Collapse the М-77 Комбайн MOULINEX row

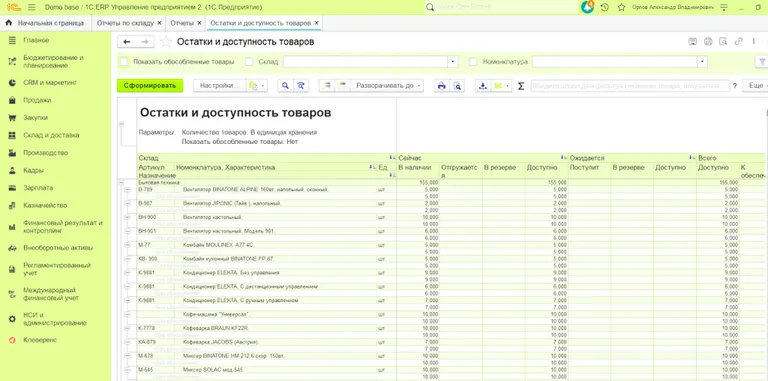pyautogui.click(x=128, y=245)
